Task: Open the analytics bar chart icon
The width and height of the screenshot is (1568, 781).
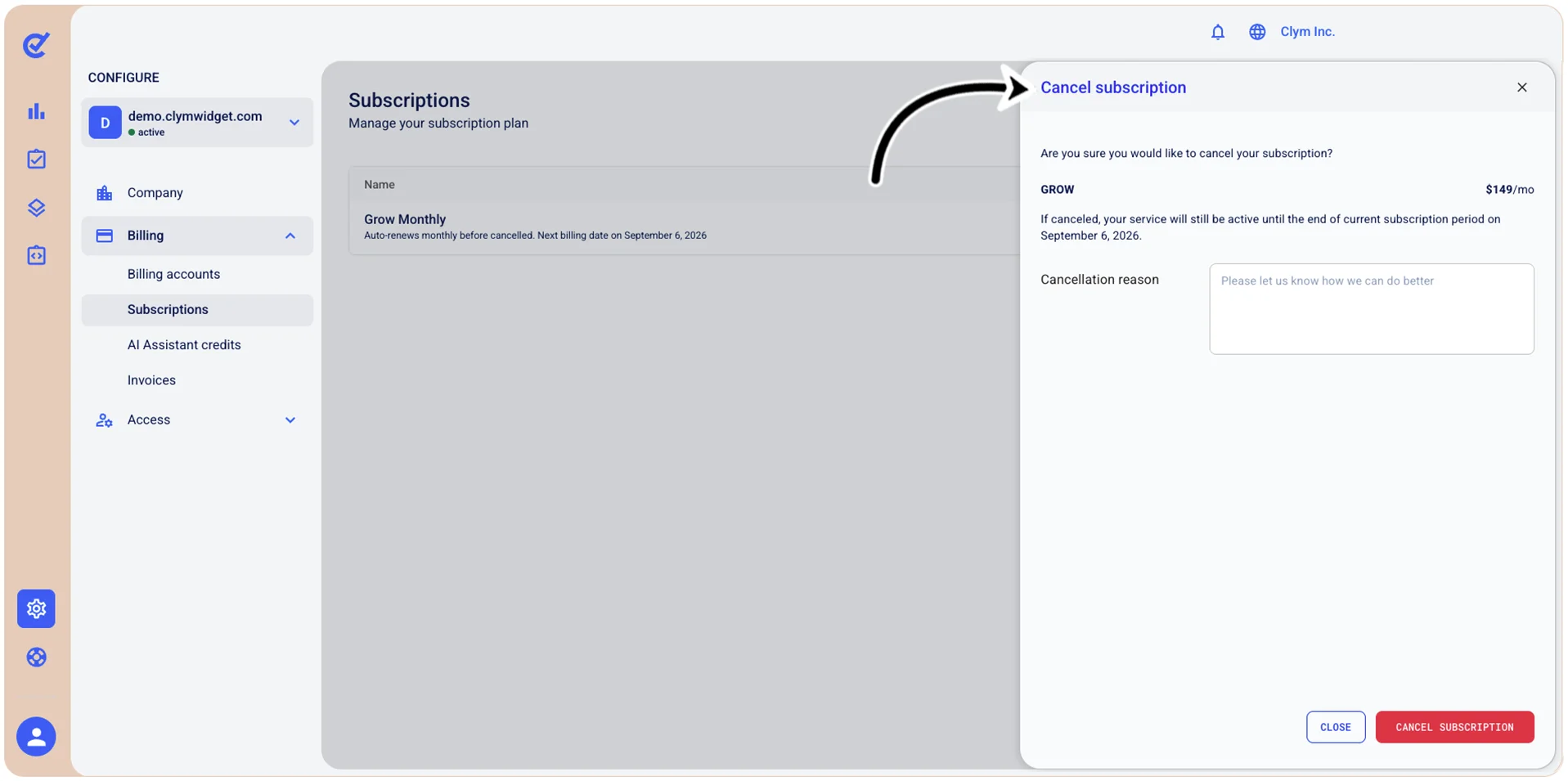Action: (36, 111)
